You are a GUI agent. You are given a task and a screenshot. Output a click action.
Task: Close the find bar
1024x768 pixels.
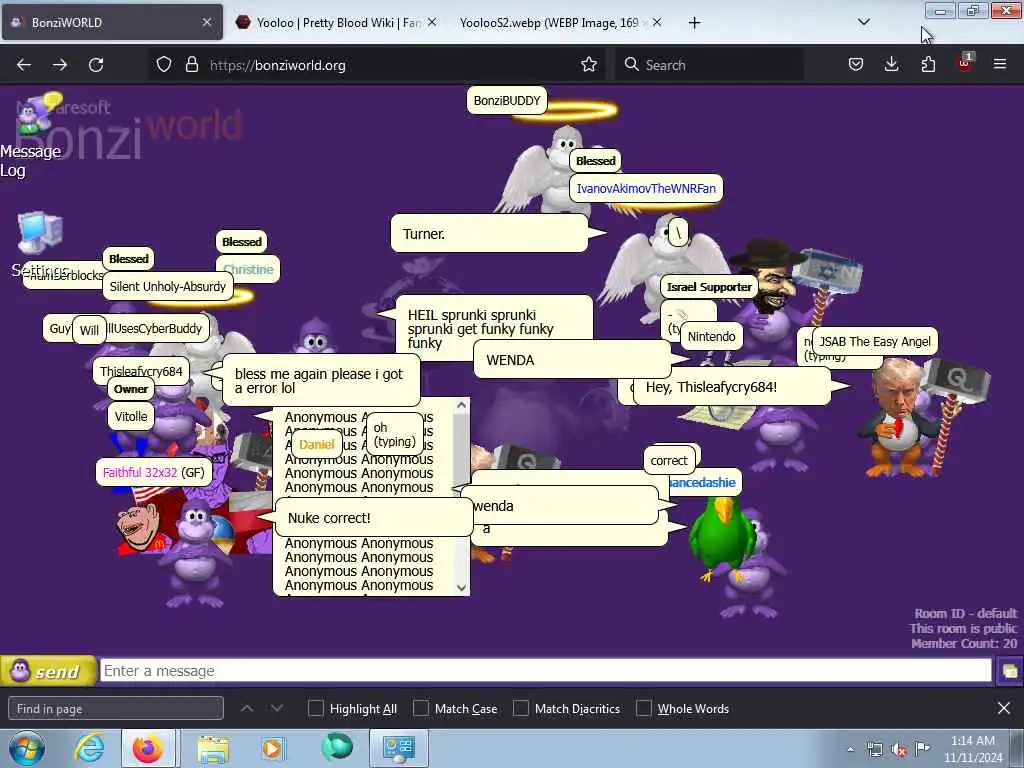[x=1004, y=708]
